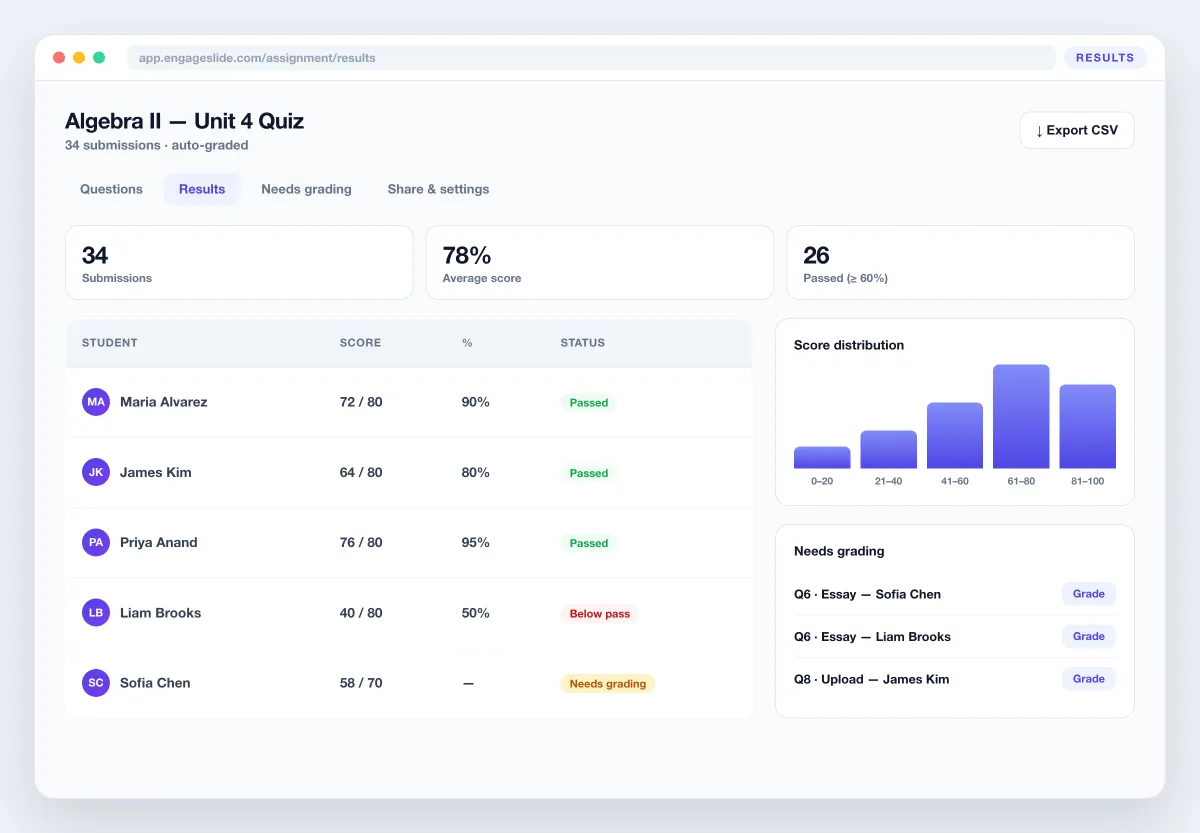1200x833 pixels.
Task: Open Priya Anand's PA avatar
Action: pos(96,542)
